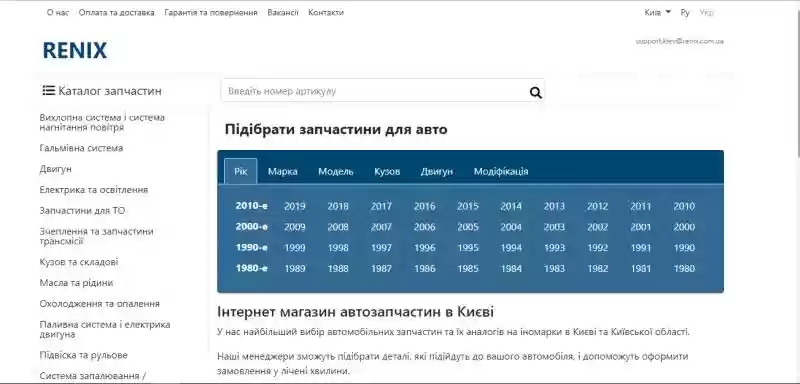
Task: Switch to the Модифікація tab
Action: [501, 171]
